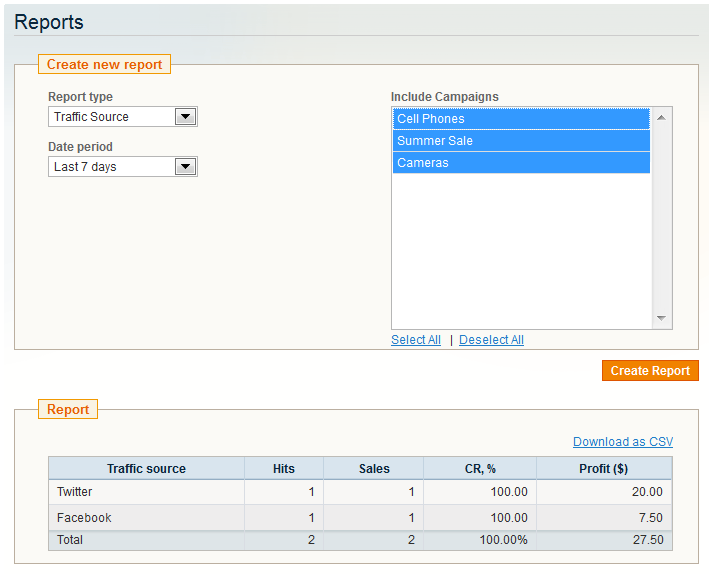714x574 pixels.
Task: Click the campaigns list scroll up arrow
Action: (x=662, y=118)
